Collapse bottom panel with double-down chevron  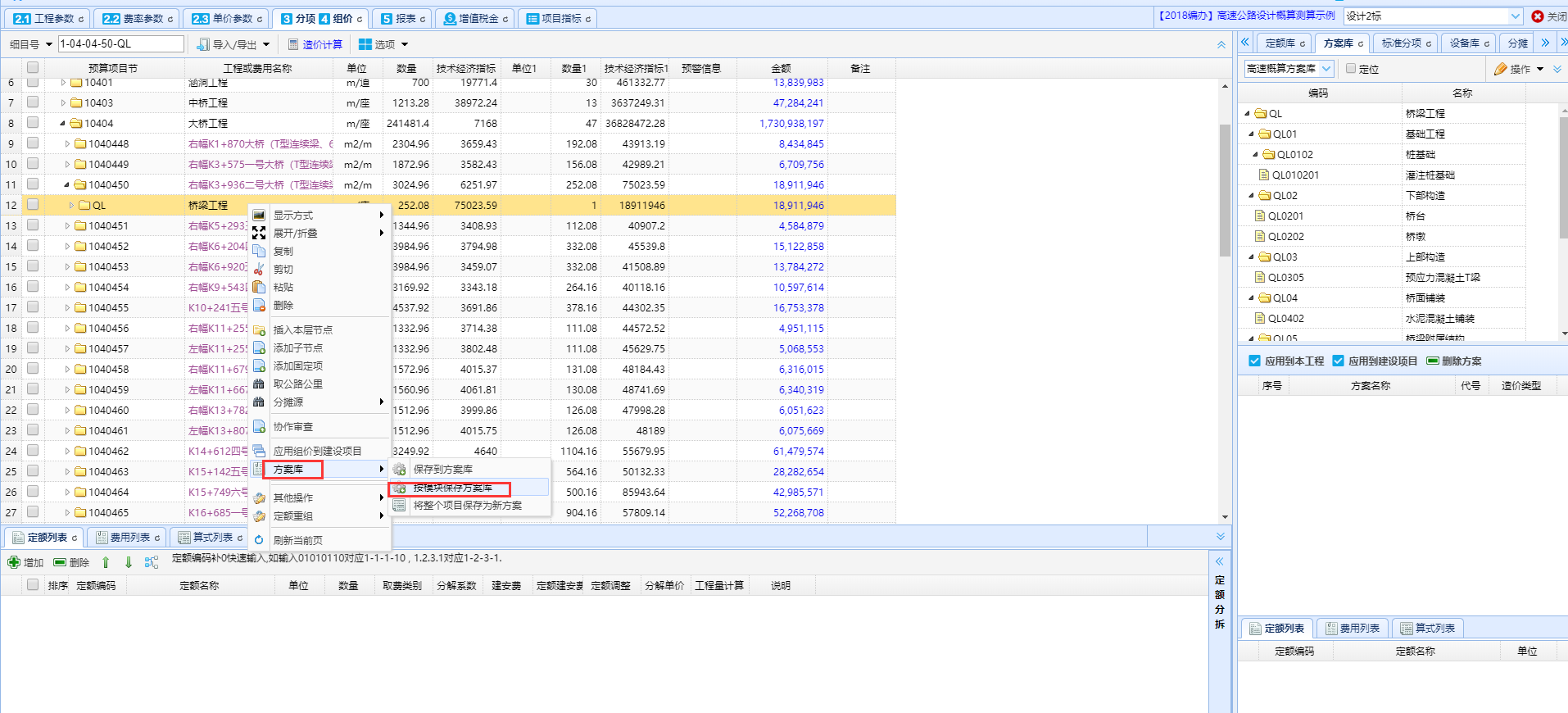pos(1221,537)
